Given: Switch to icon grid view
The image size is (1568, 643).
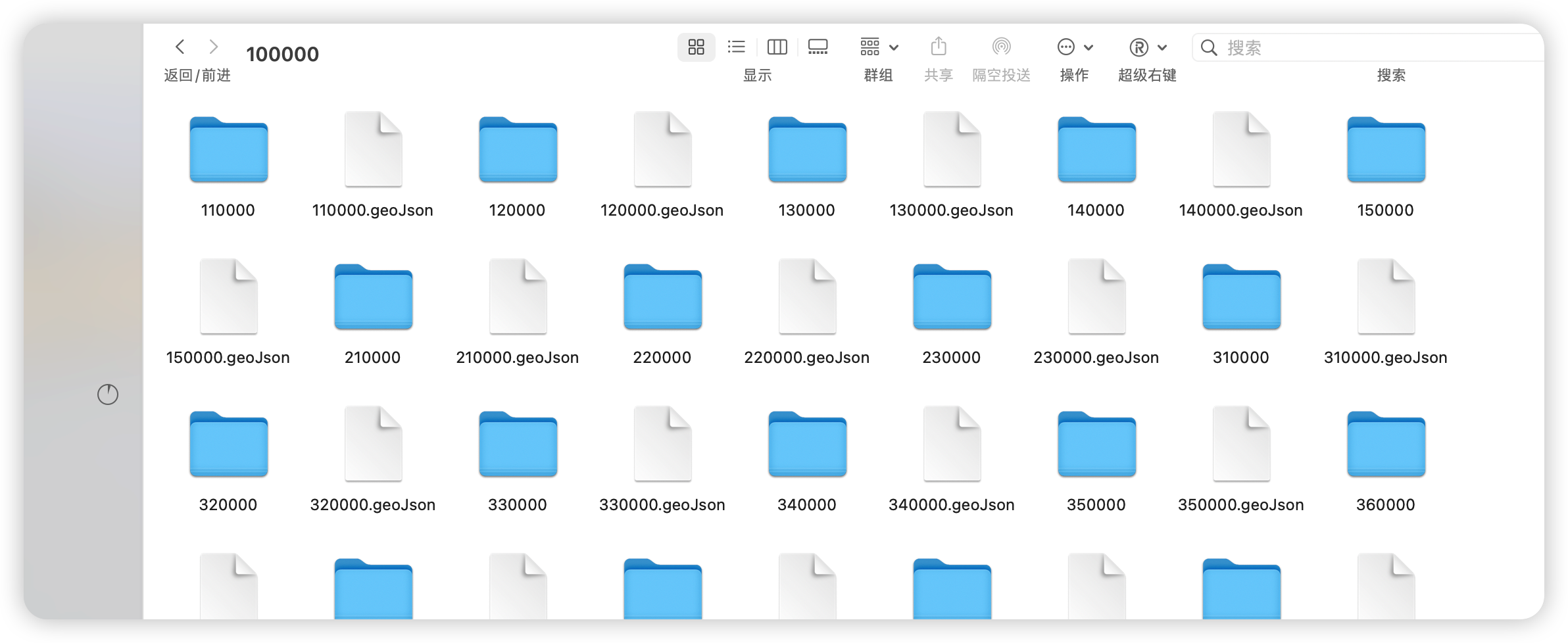Looking at the screenshot, I should coord(696,47).
